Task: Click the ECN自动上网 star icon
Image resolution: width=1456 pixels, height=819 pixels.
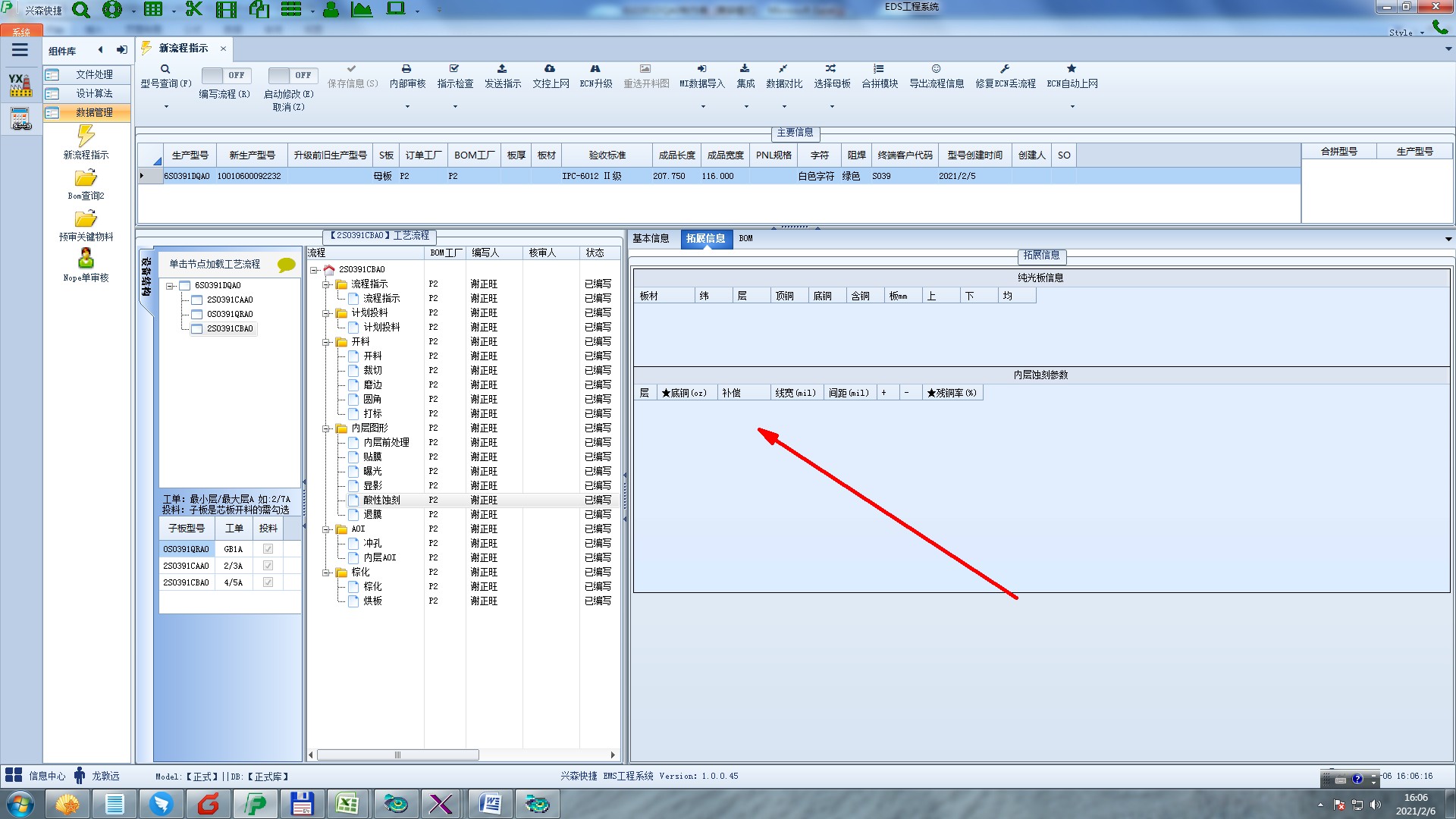Action: pyautogui.click(x=1072, y=69)
